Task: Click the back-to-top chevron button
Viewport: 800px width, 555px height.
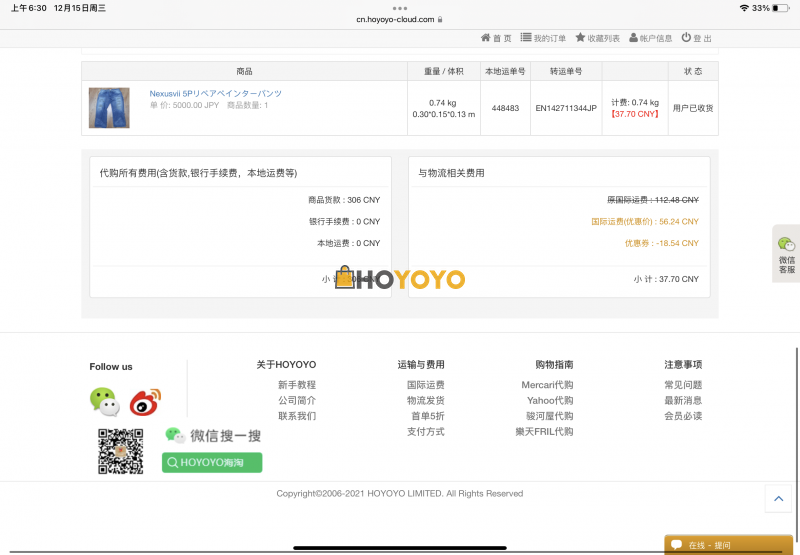Action: tap(779, 498)
